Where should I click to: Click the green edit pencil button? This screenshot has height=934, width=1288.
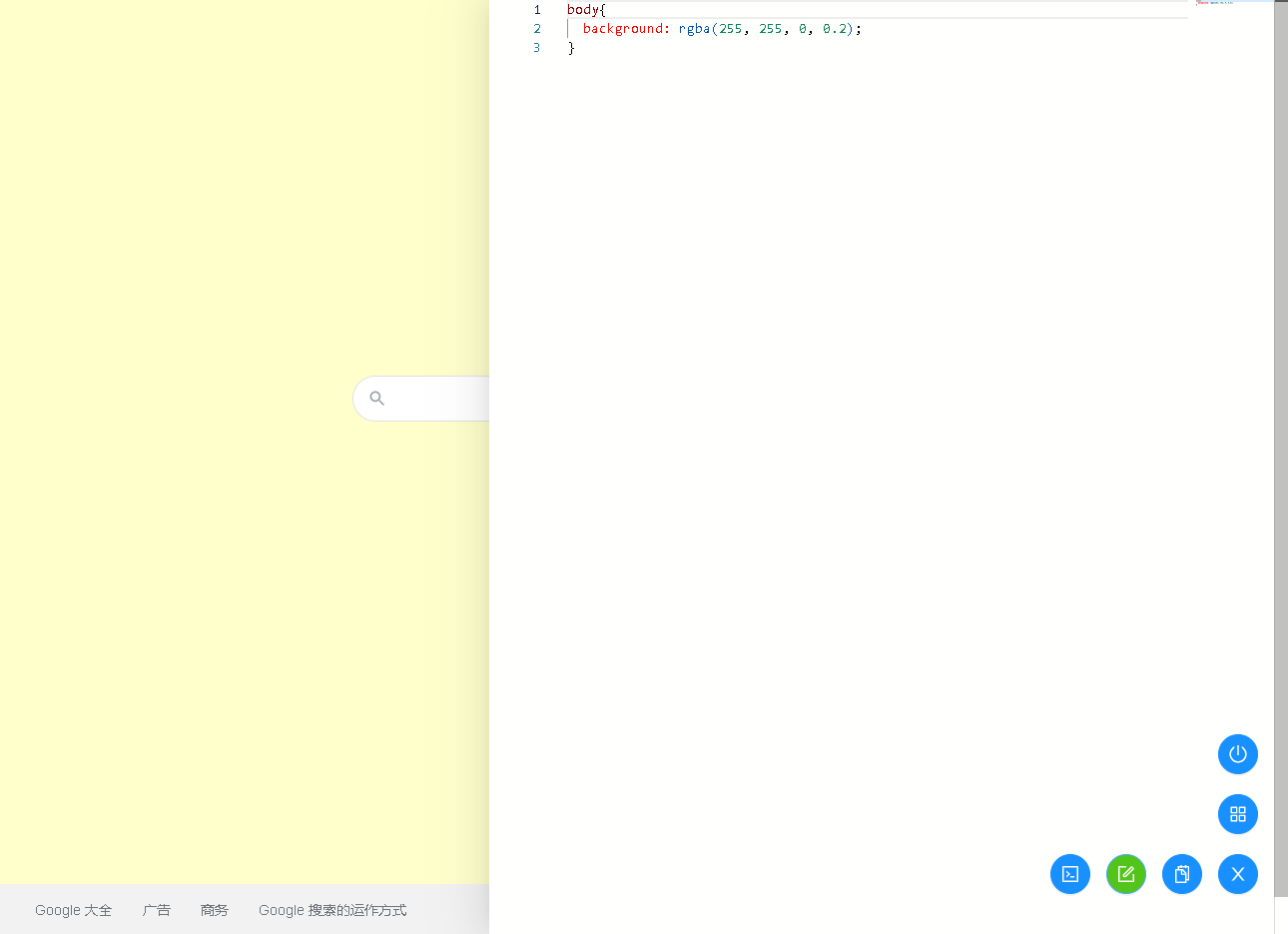1126,874
